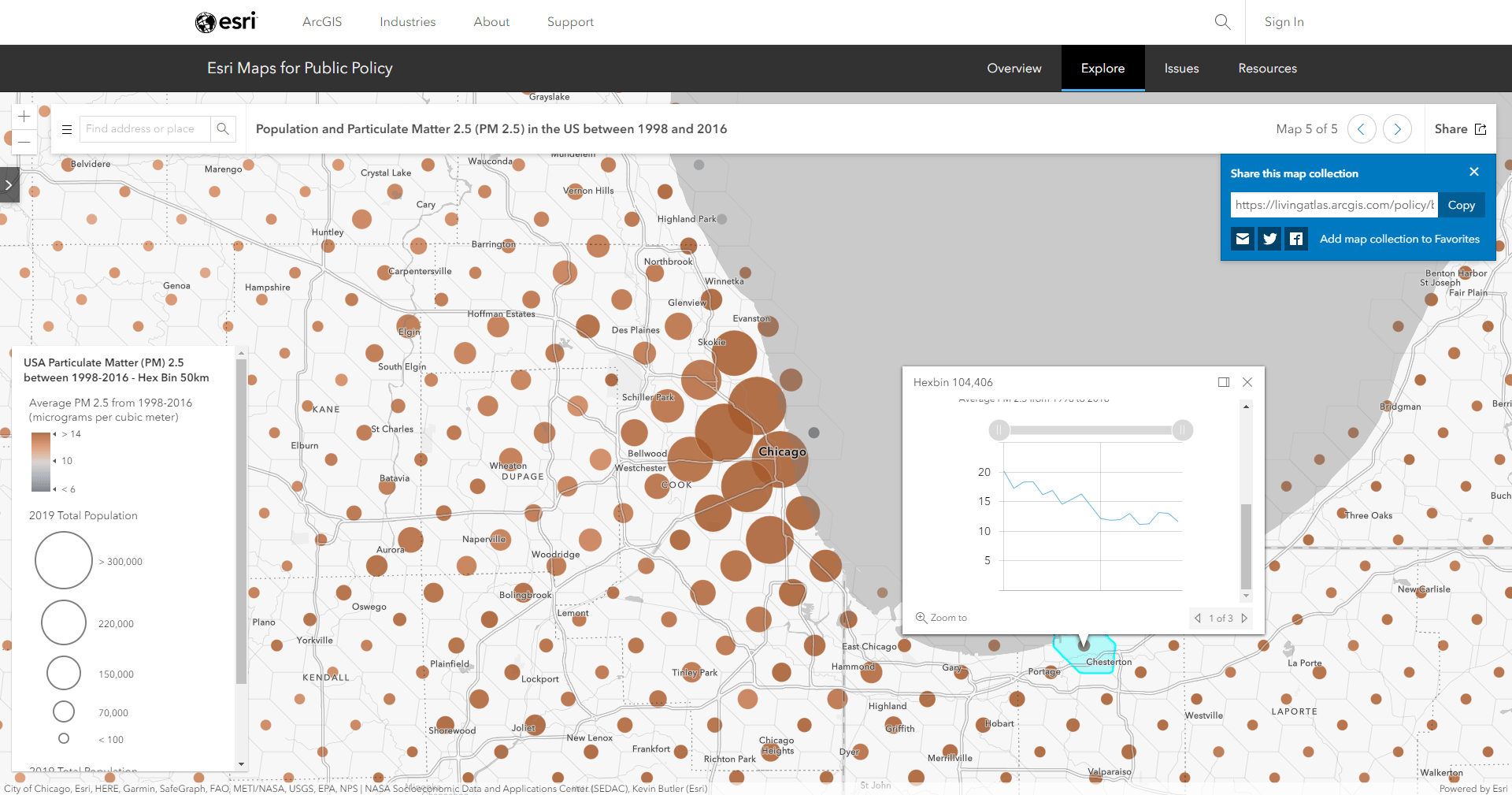The height and width of the screenshot is (795, 1512).
Task: Open the ArcGIS menu
Action: pyautogui.click(x=322, y=22)
